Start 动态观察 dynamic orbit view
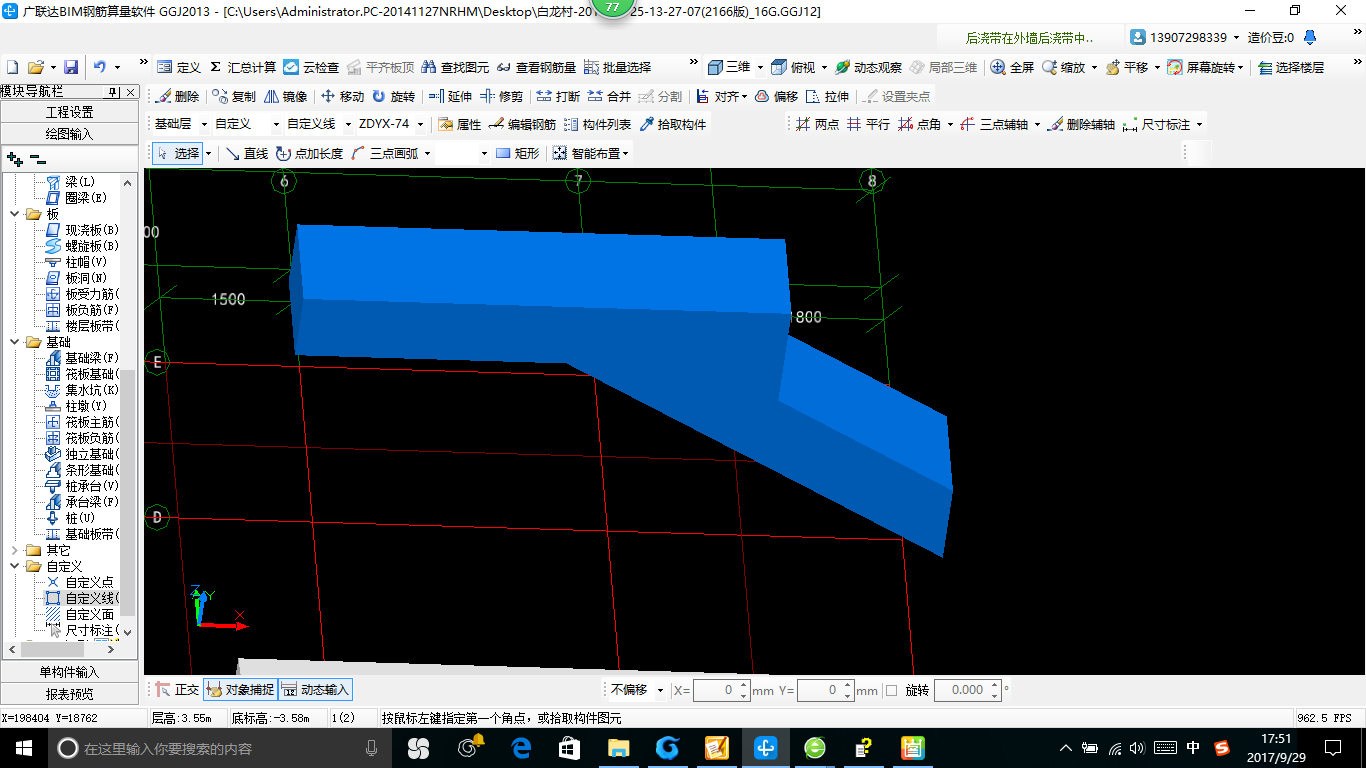The height and width of the screenshot is (768, 1366). [868, 67]
